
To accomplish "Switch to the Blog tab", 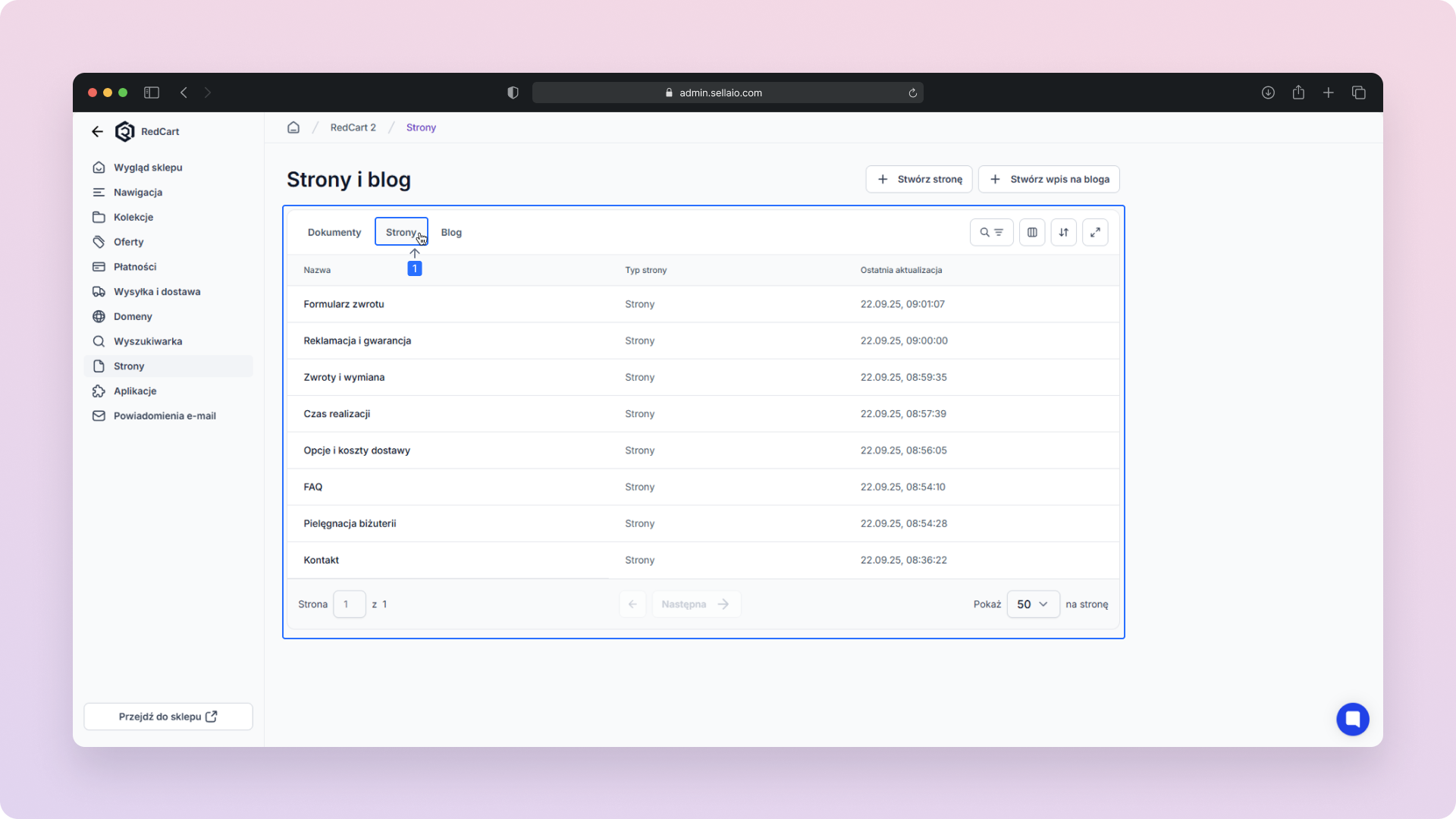I will (451, 232).
